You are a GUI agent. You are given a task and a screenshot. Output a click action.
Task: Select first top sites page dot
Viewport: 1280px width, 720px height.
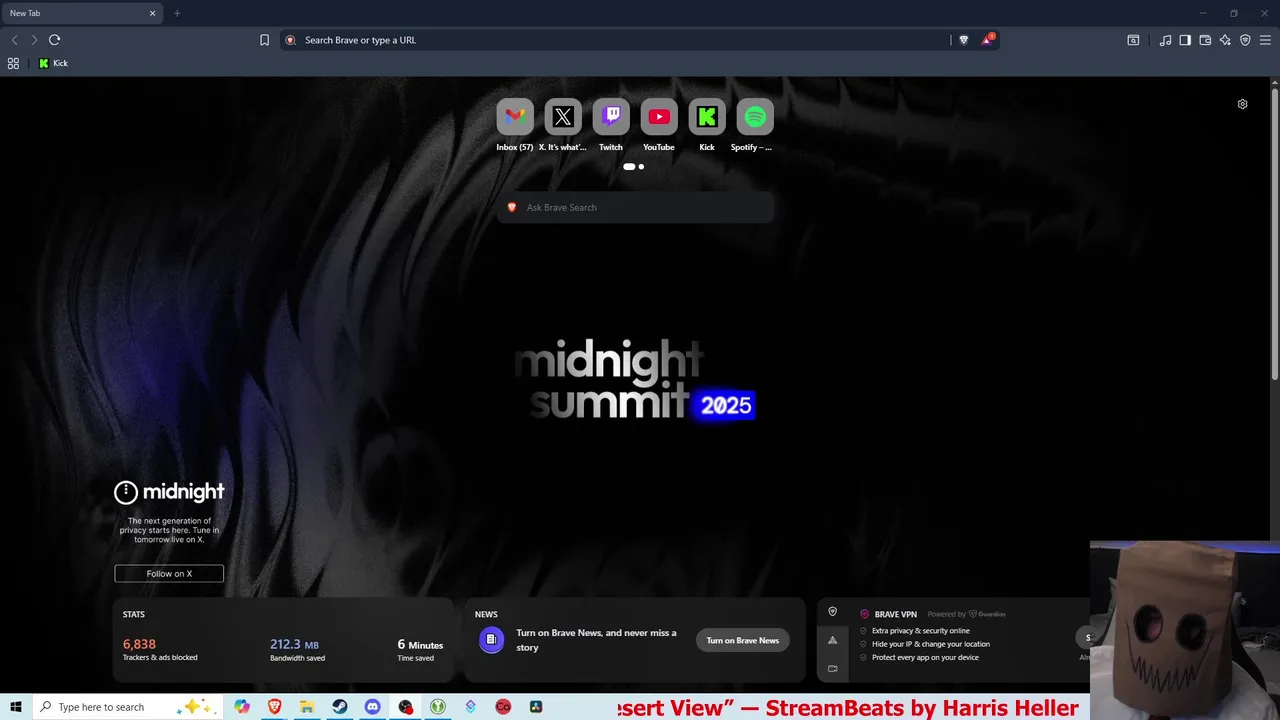pyautogui.click(x=629, y=167)
